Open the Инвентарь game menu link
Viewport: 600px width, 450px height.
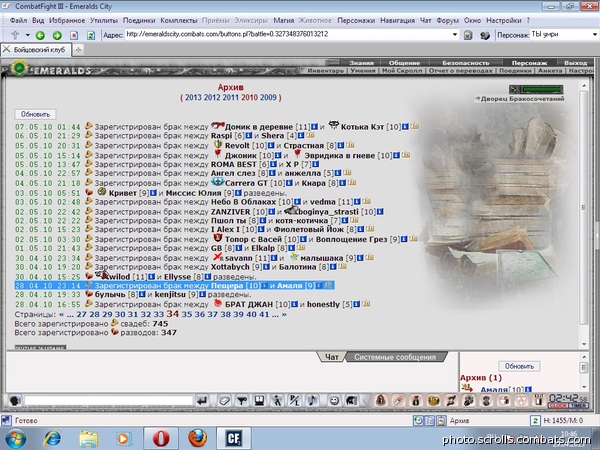point(326,71)
